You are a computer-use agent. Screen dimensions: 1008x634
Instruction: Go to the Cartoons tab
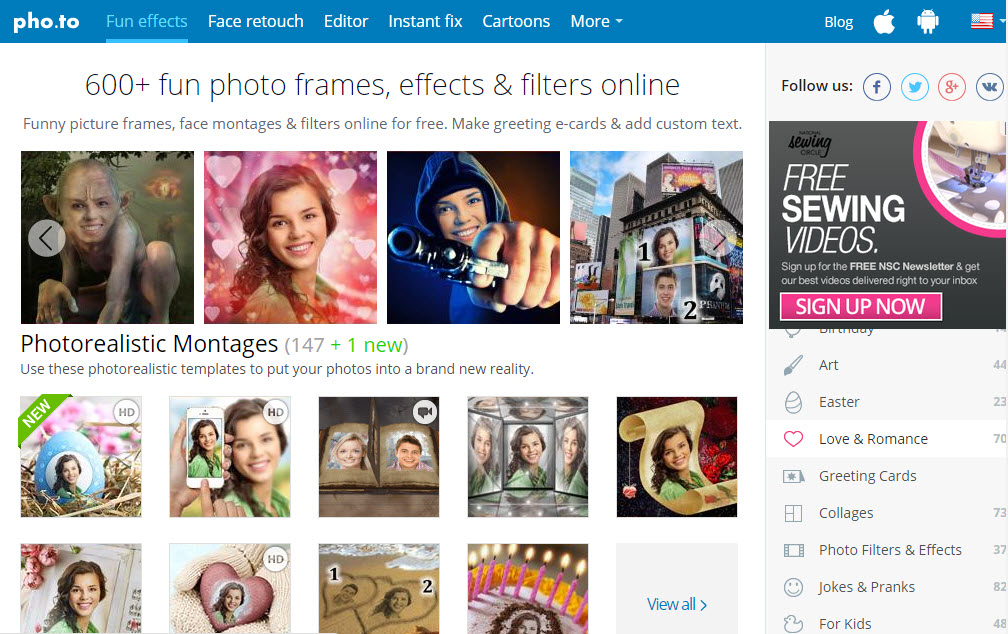pos(516,21)
